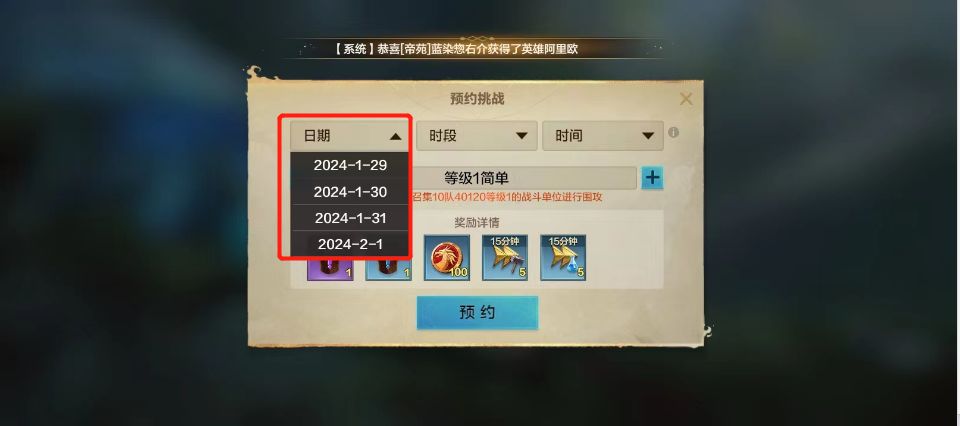Viewport: 960px width, 426px height.
Task: Select the dragon coin reward icon showing 100
Action: [x=447, y=258]
